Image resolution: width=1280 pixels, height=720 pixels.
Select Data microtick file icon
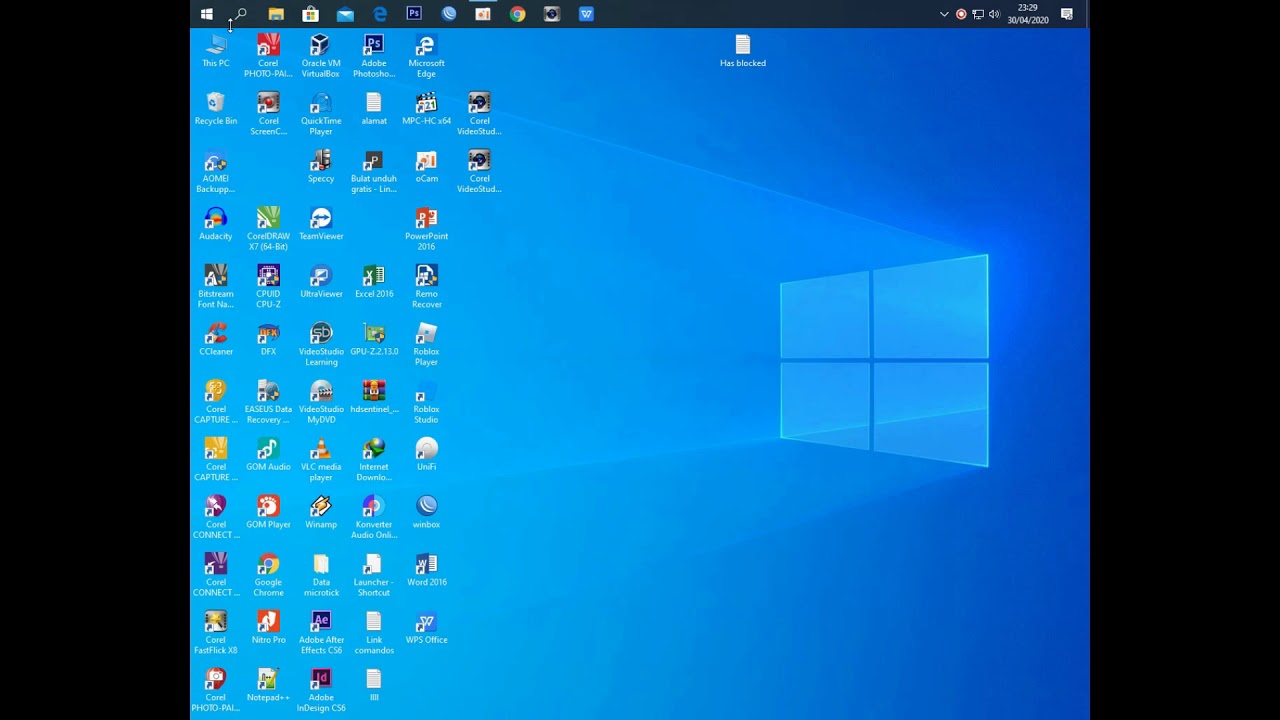tap(321, 575)
